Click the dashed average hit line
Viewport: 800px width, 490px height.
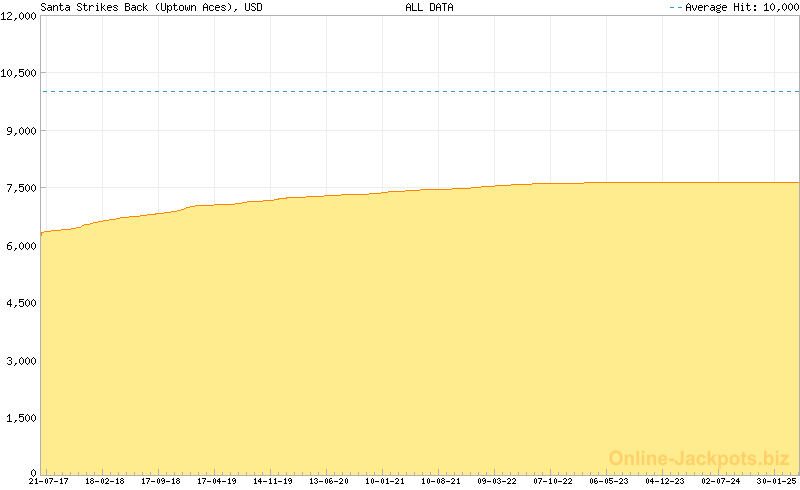(x=420, y=91)
